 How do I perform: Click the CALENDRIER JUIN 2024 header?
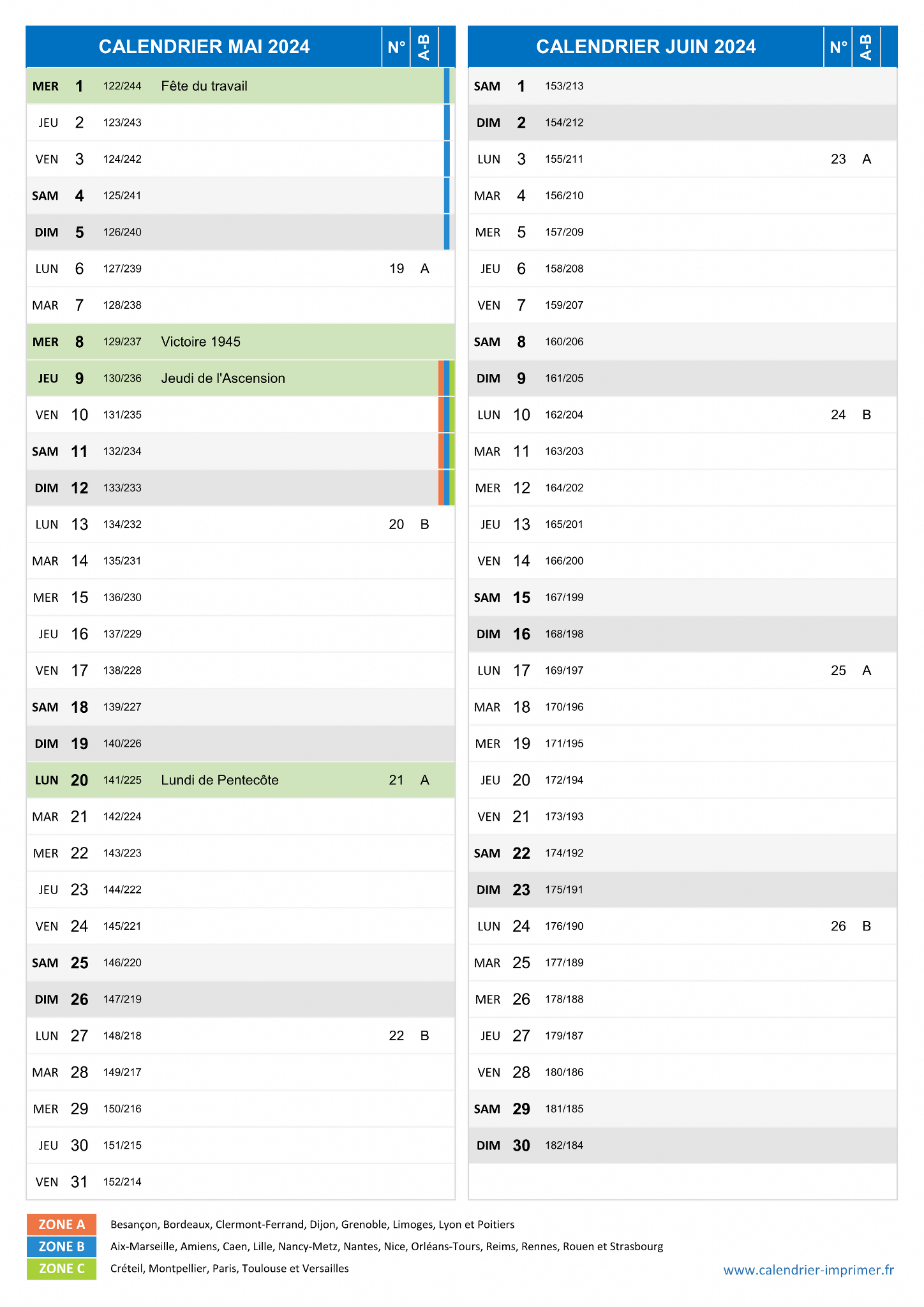click(x=646, y=47)
